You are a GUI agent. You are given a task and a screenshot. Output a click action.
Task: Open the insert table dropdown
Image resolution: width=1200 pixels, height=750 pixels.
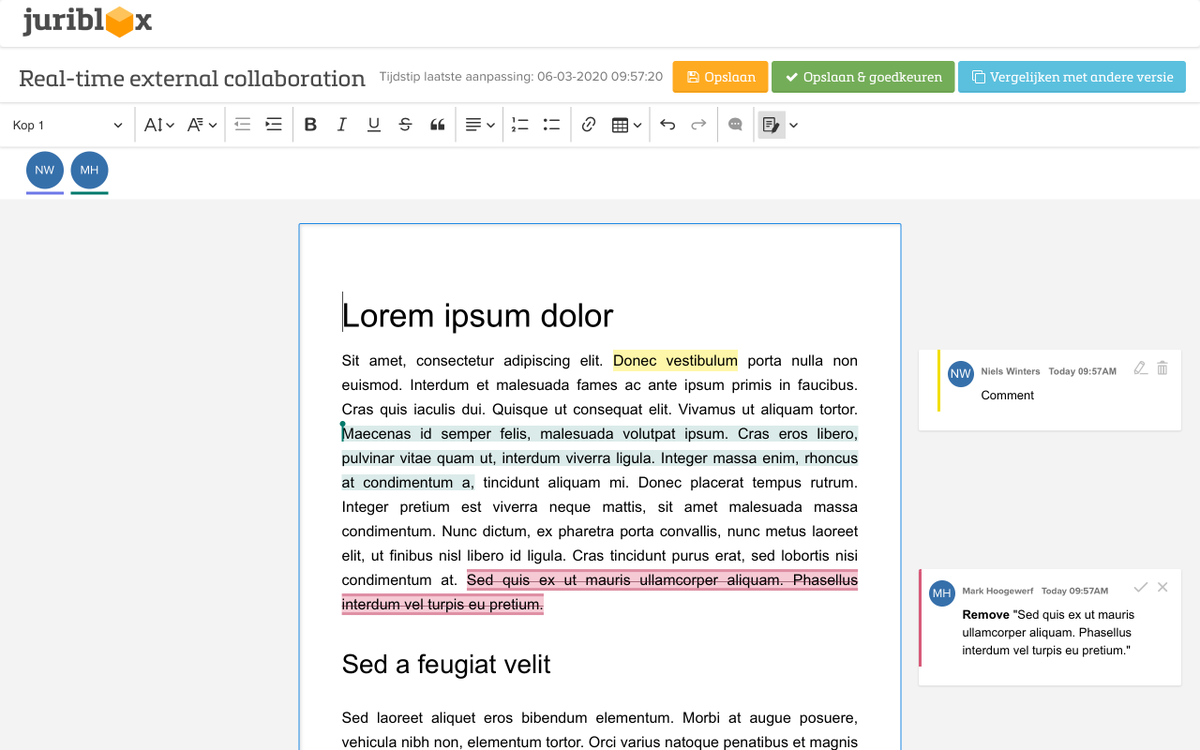point(626,125)
